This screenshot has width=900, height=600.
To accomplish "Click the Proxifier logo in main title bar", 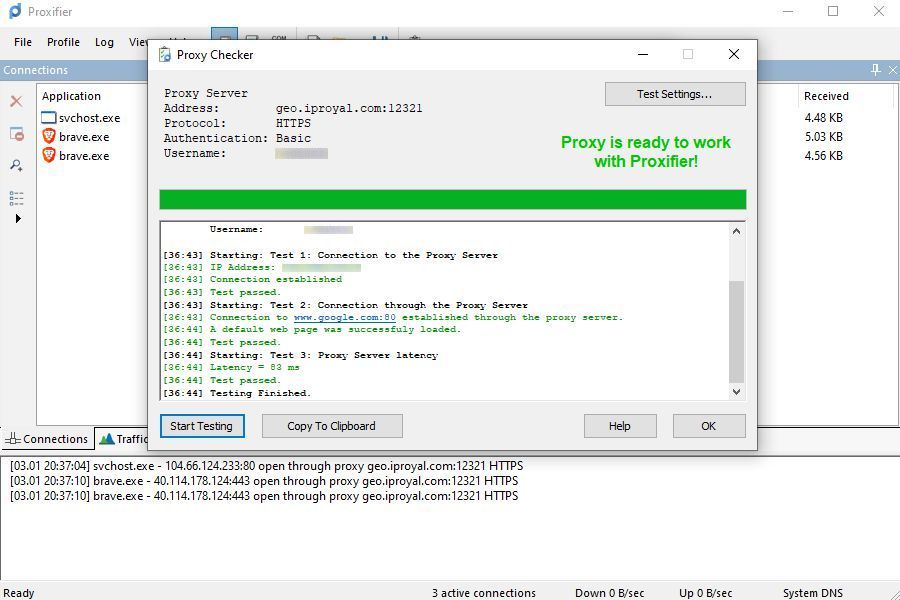I will click(x=15, y=11).
